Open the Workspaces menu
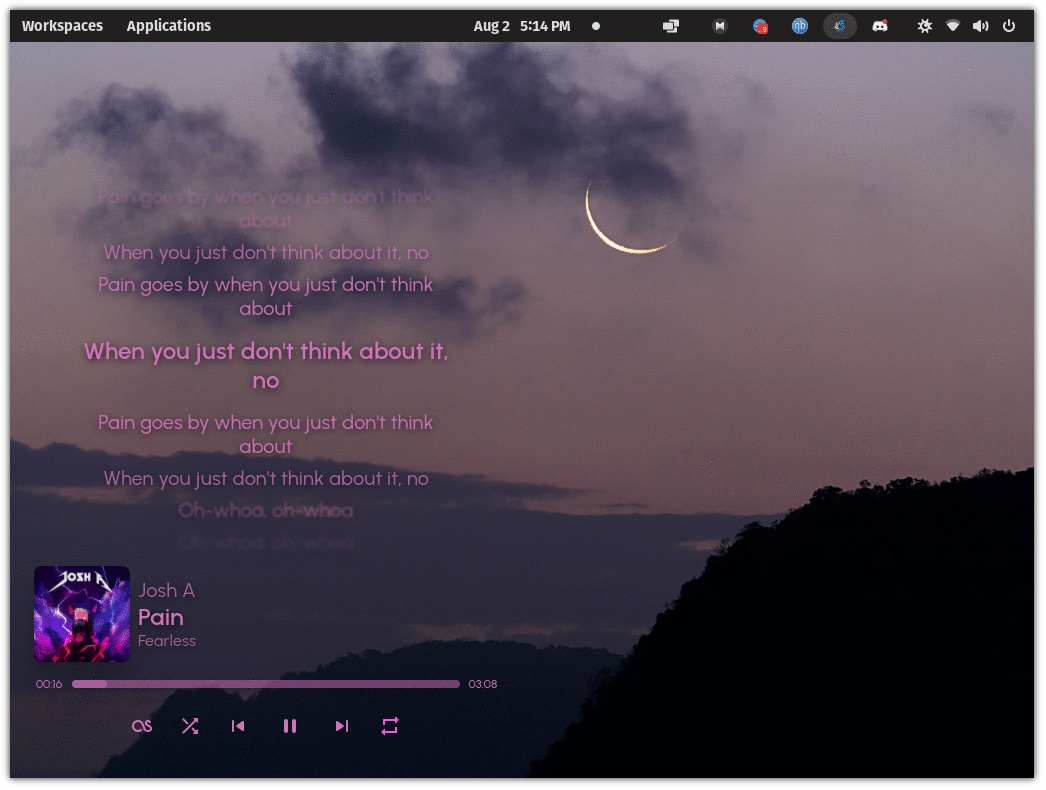Screen dimensions: 1046x790 point(62,25)
